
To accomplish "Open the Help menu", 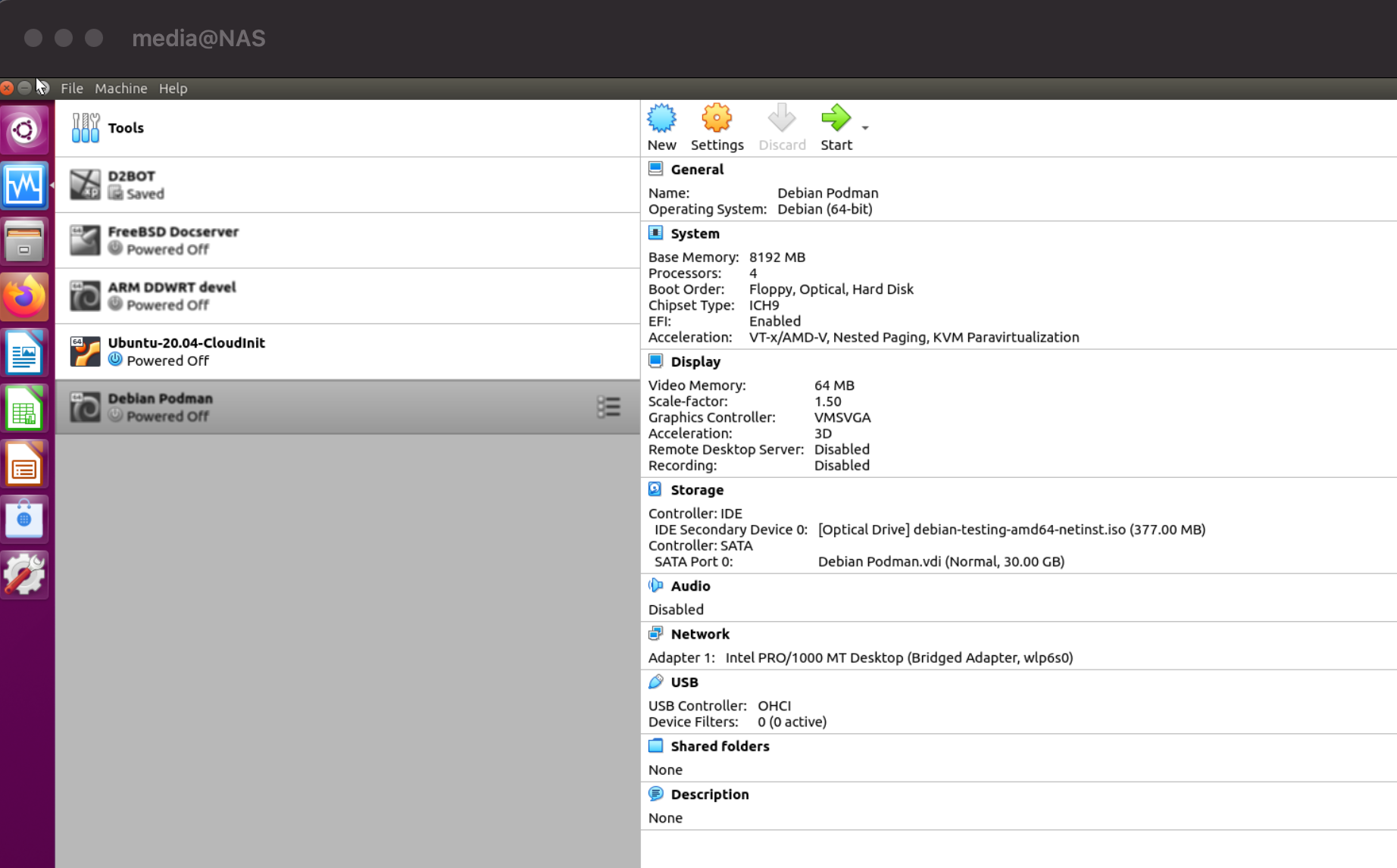I will pyautogui.click(x=173, y=89).
